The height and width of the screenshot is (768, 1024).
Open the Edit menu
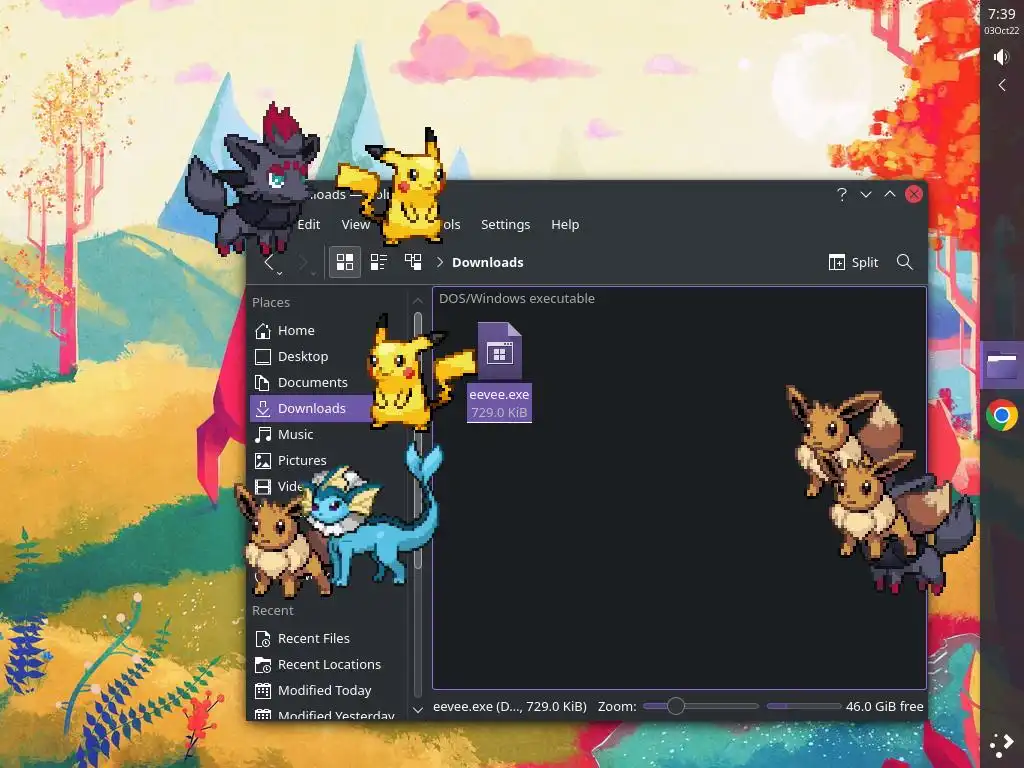[x=308, y=225]
